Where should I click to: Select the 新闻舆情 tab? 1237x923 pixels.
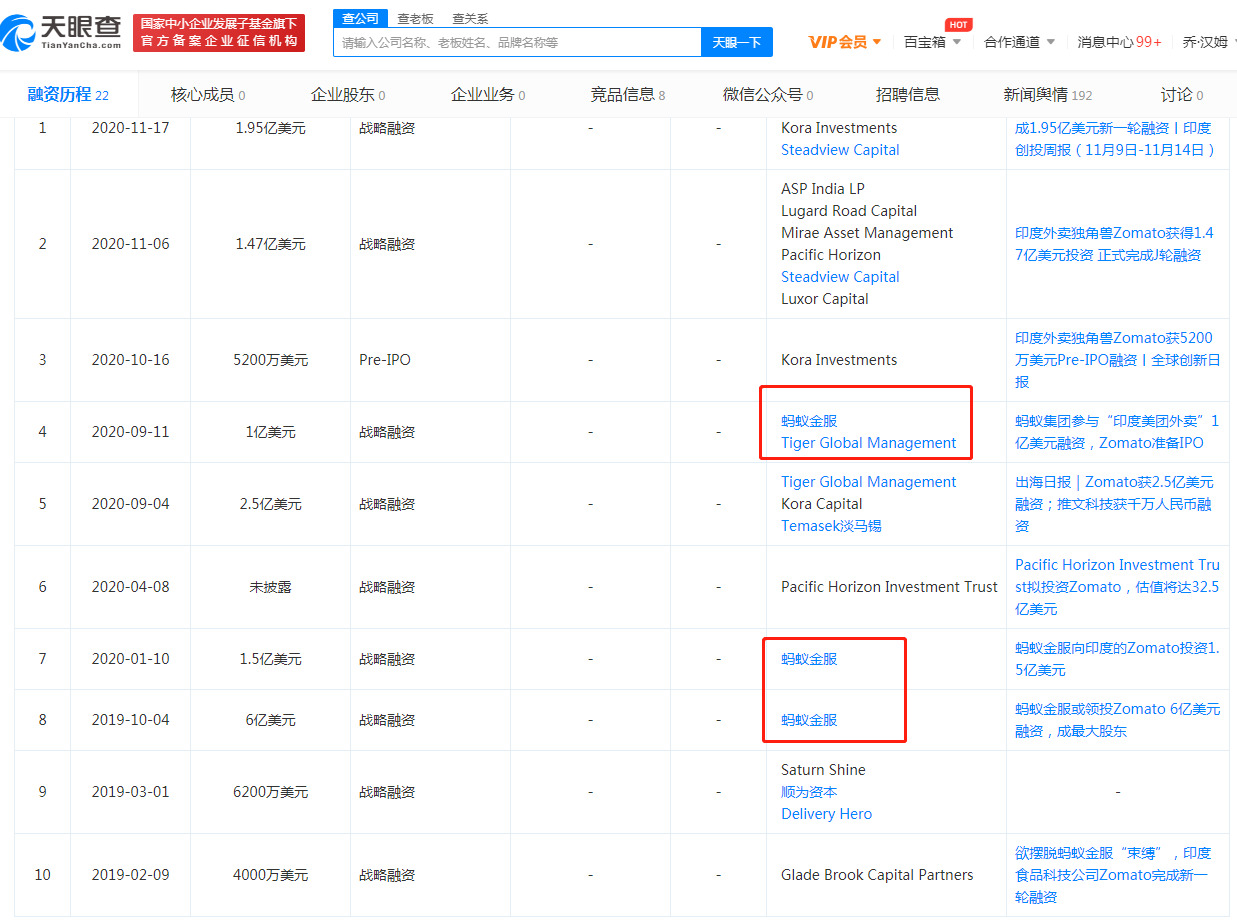pos(1048,95)
